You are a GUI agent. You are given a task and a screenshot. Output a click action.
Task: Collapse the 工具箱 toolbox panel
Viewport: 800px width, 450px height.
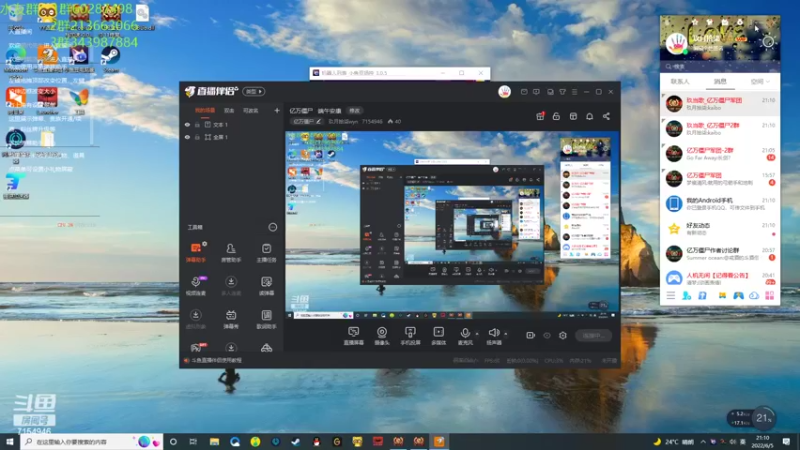[272, 227]
